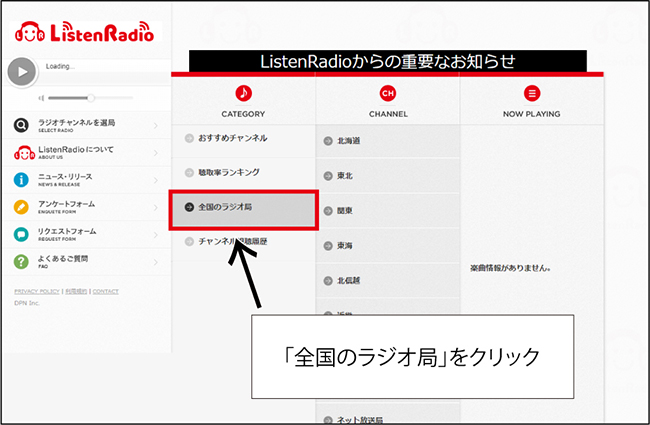Select 関東 channel region

pyautogui.click(x=388, y=211)
